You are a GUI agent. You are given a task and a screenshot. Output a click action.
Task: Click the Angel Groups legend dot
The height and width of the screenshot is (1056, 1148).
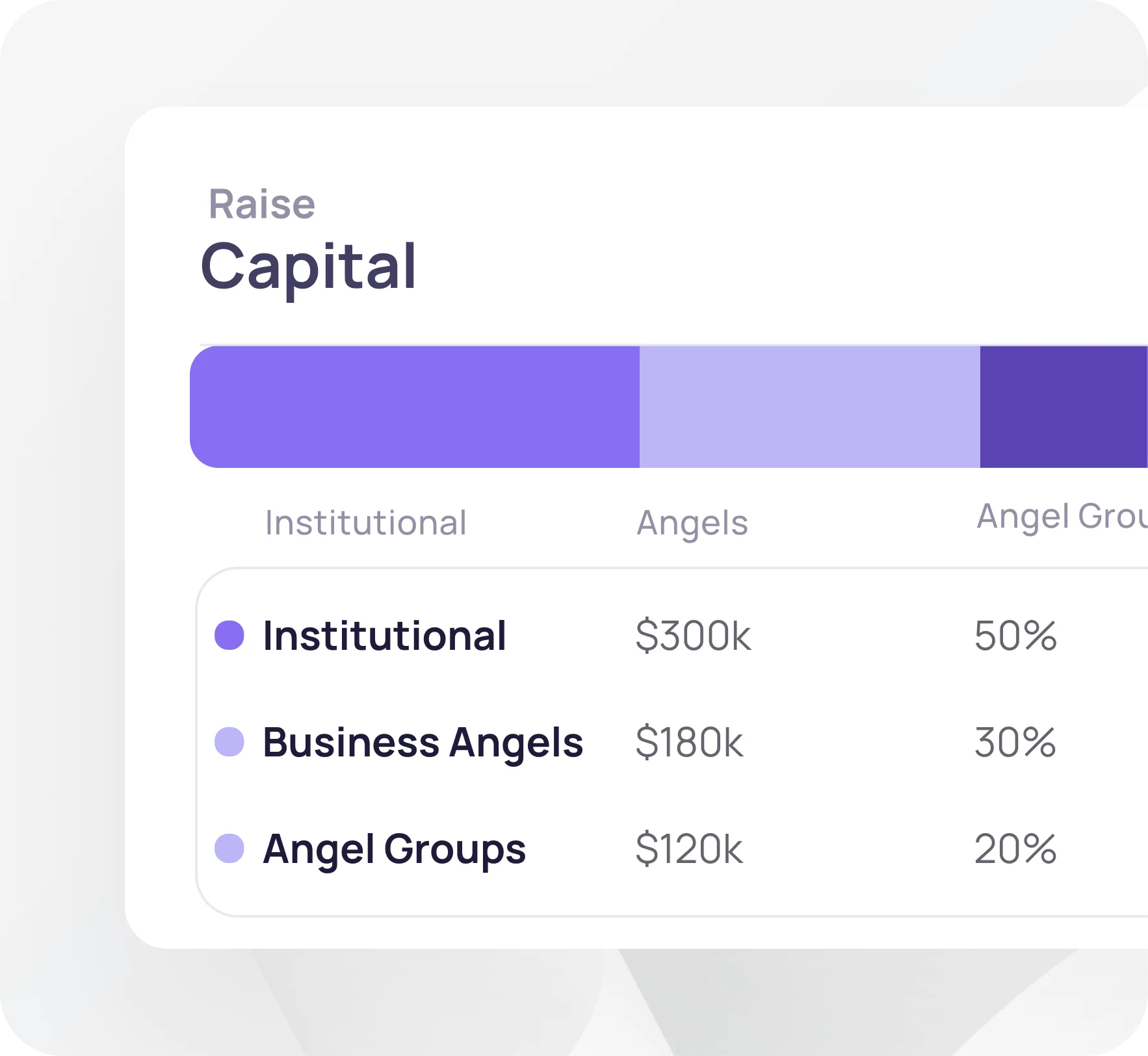[229, 848]
